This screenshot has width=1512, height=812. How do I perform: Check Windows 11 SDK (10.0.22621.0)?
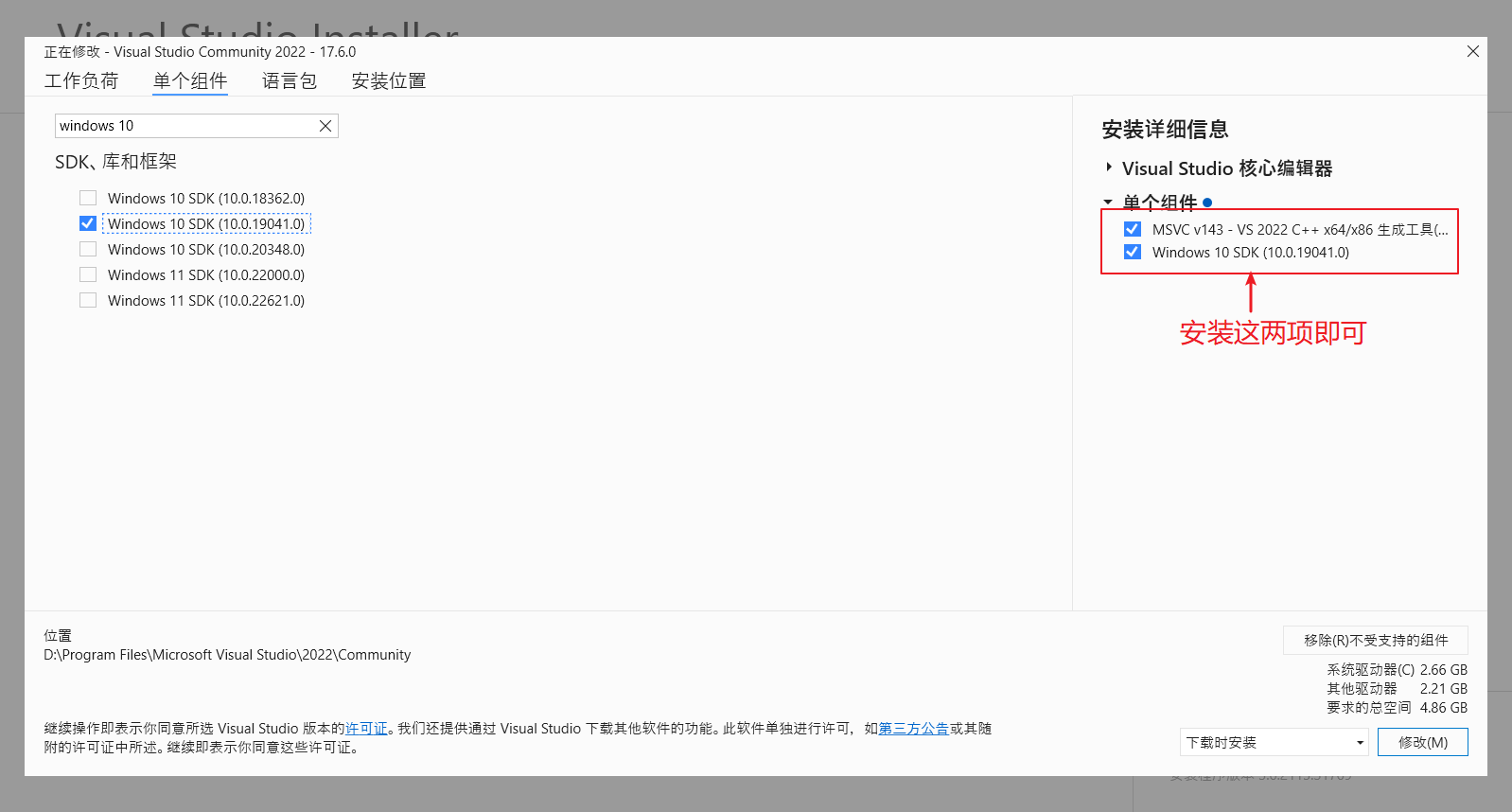tap(88, 300)
